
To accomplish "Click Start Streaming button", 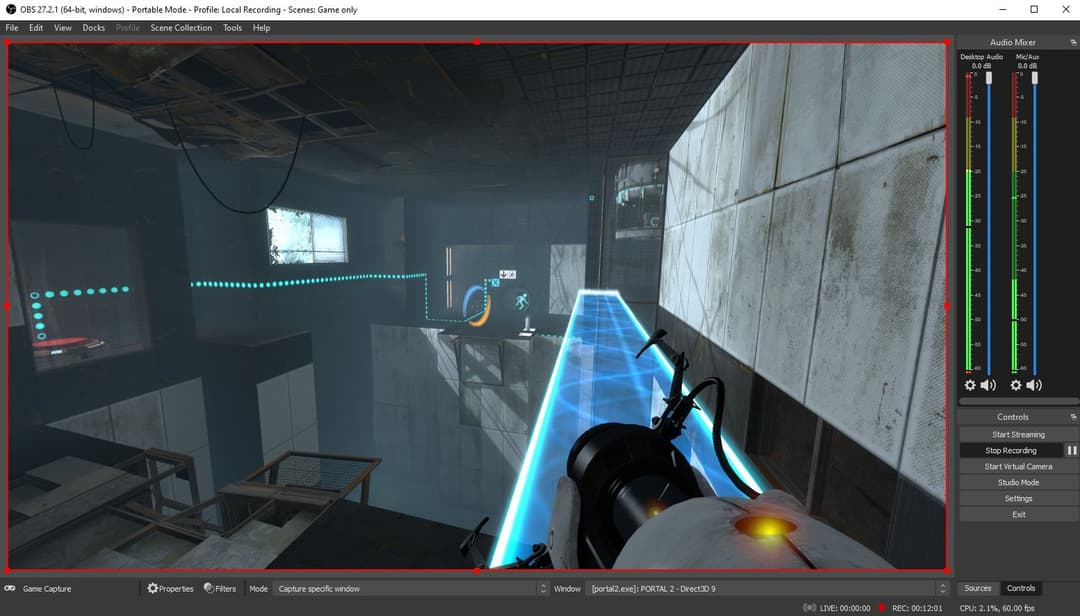I will 1018,435.
